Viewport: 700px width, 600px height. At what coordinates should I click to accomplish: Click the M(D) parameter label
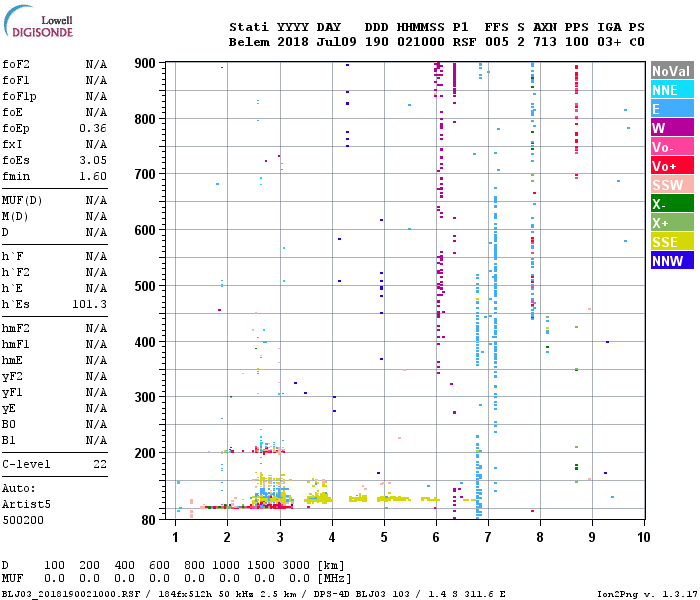tap(15, 217)
